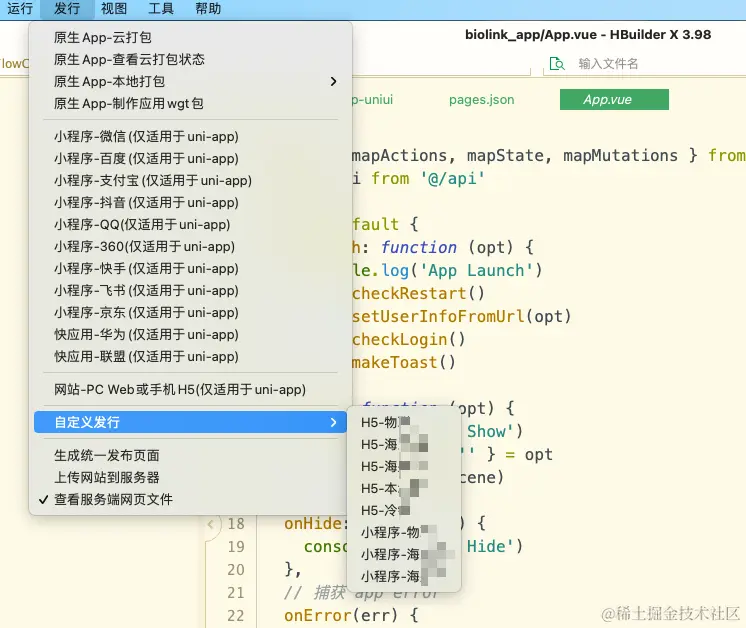The height and width of the screenshot is (628, 746).
Task: Switch to the partially hidden uniui tab
Action: click(372, 99)
